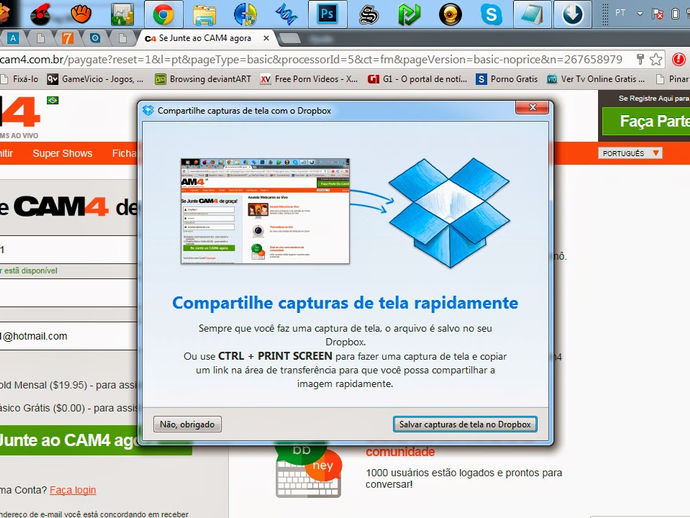Click the screenshot preview thumbnail in dialog
This screenshot has width=690, height=518.
coord(265,211)
